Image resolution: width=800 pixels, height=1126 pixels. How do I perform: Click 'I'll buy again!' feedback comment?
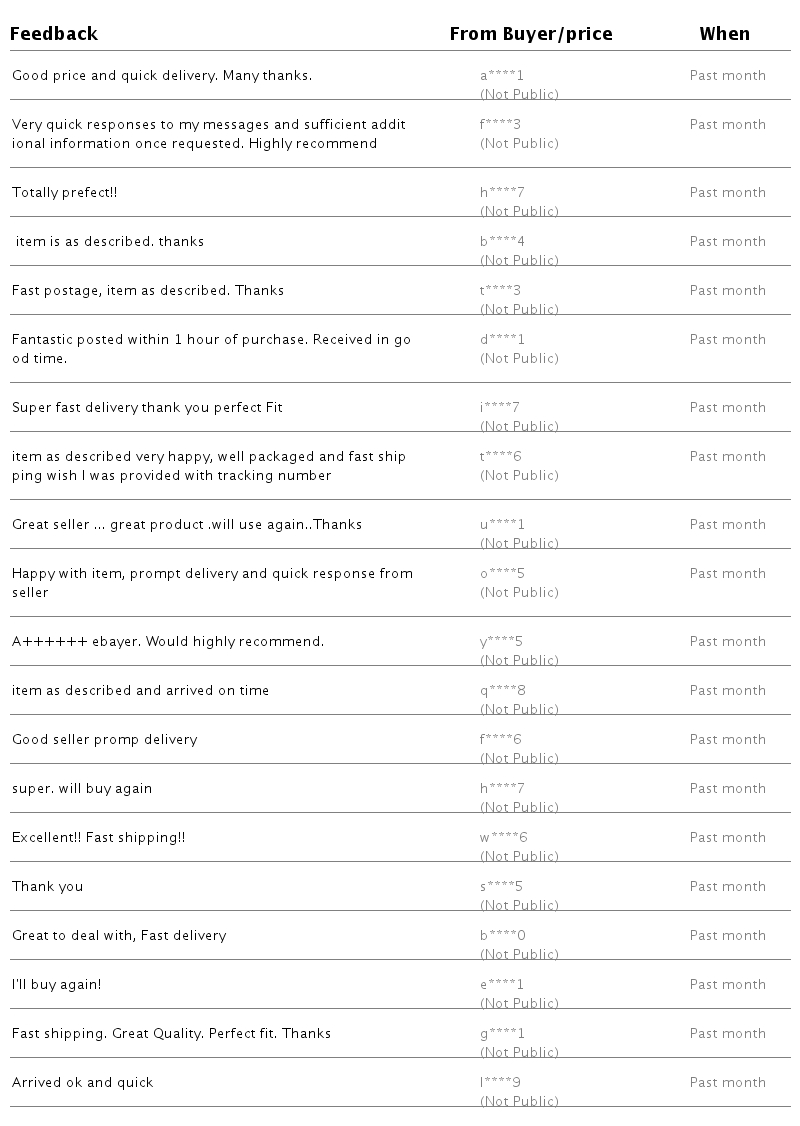pos(57,985)
